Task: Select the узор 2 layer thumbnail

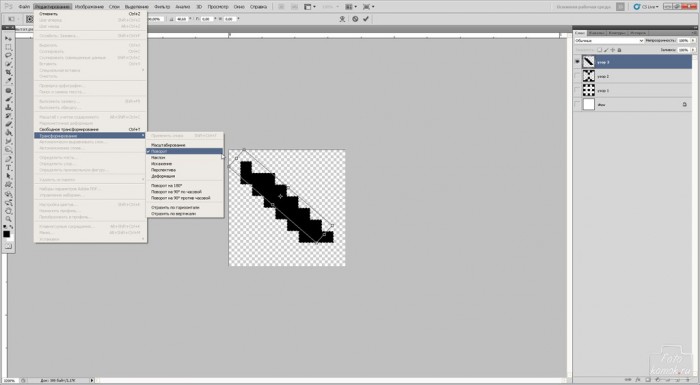Action: pyautogui.click(x=589, y=76)
